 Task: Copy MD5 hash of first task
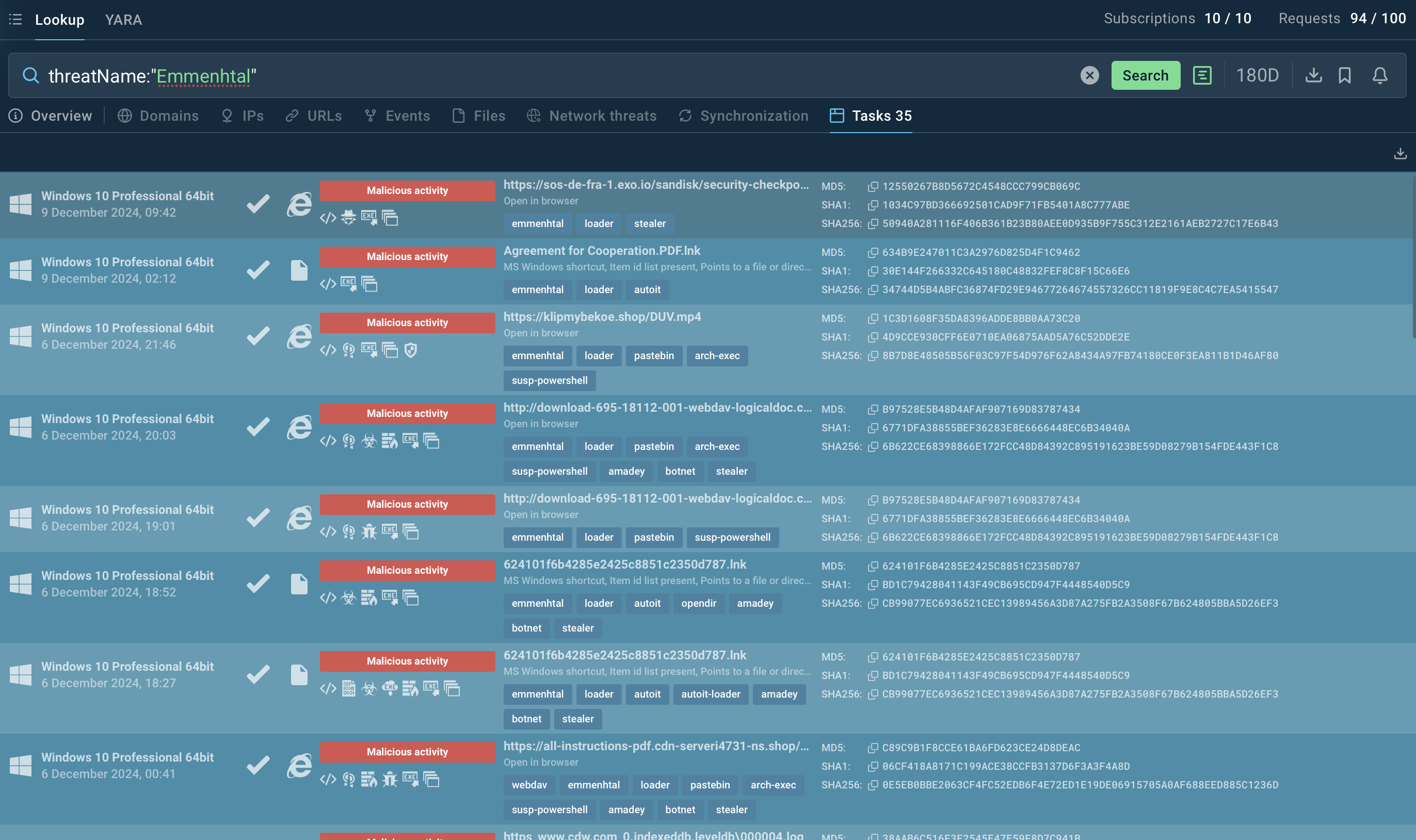(x=873, y=186)
